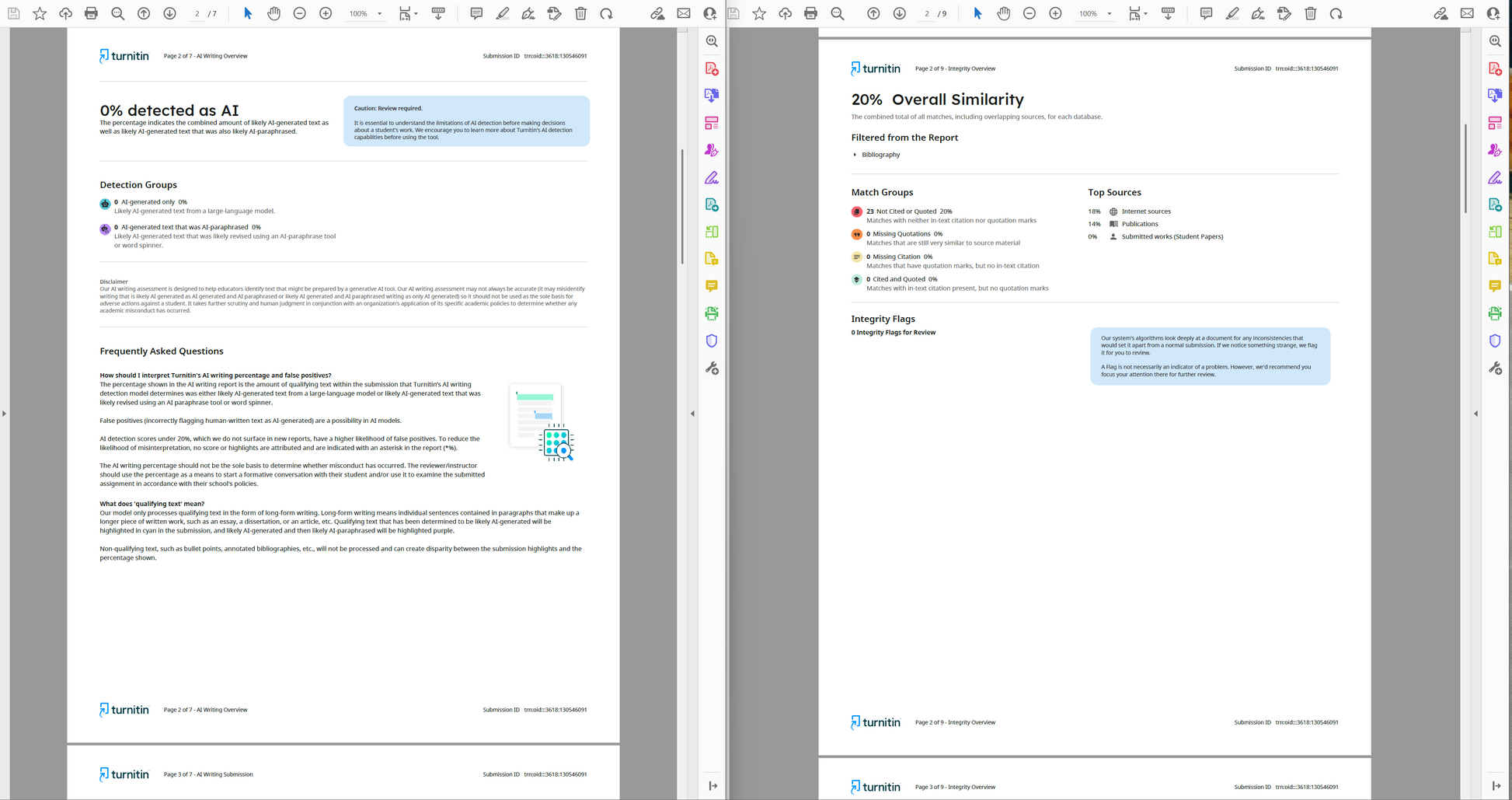Open Fill & Sign tool in left sidebar
Screen dimensions: 1512x800
(x=711, y=178)
